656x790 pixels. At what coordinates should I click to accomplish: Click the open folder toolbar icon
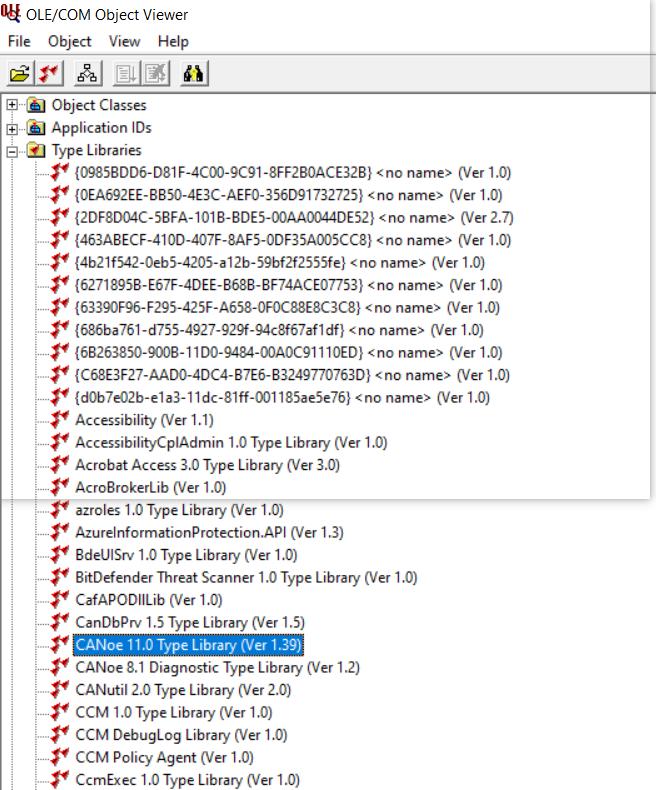click(x=20, y=74)
